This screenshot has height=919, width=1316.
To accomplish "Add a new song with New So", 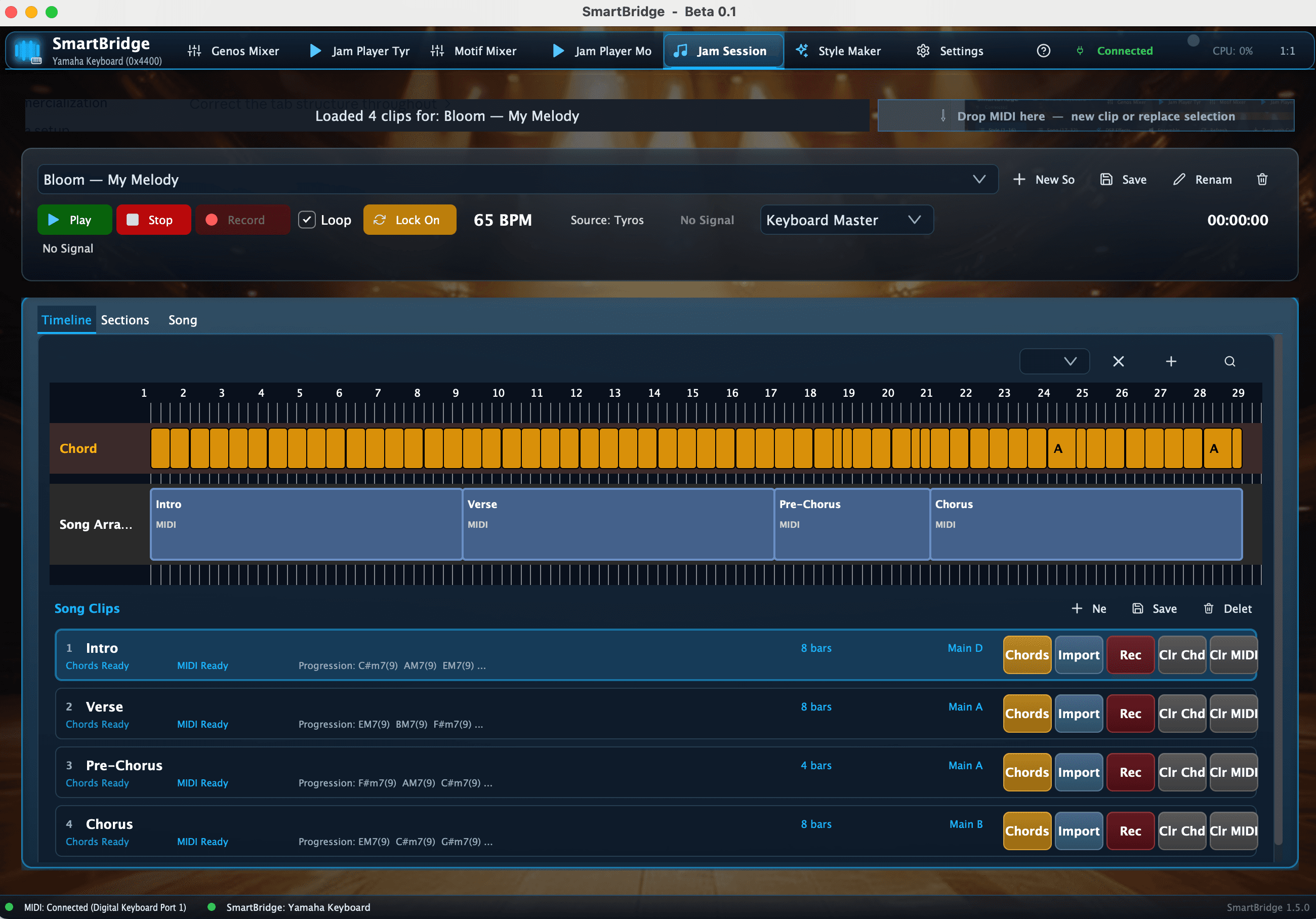I will pyautogui.click(x=1043, y=179).
